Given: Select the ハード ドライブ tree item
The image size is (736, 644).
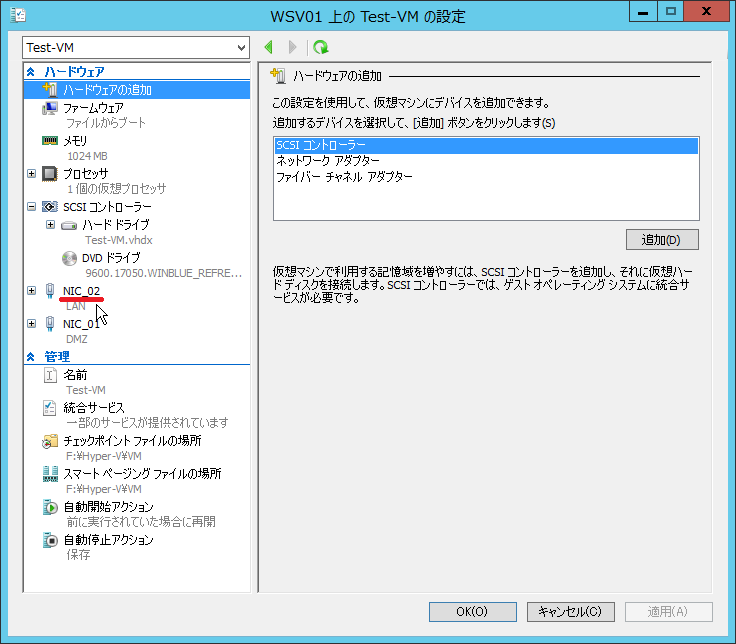Looking at the screenshot, I should click(x=116, y=225).
